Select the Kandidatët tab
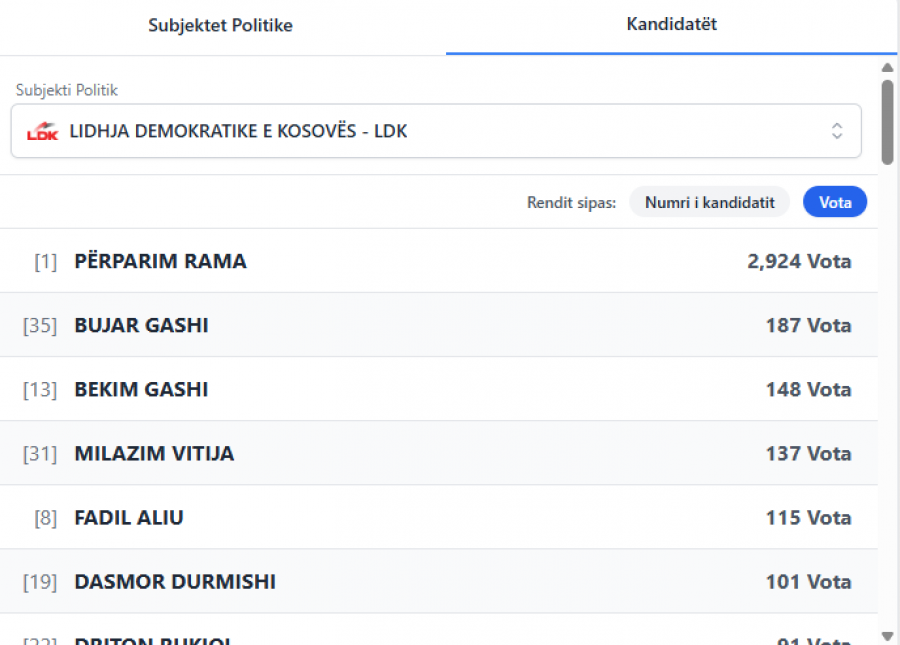The height and width of the screenshot is (645, 900). (x=672, y=25)
